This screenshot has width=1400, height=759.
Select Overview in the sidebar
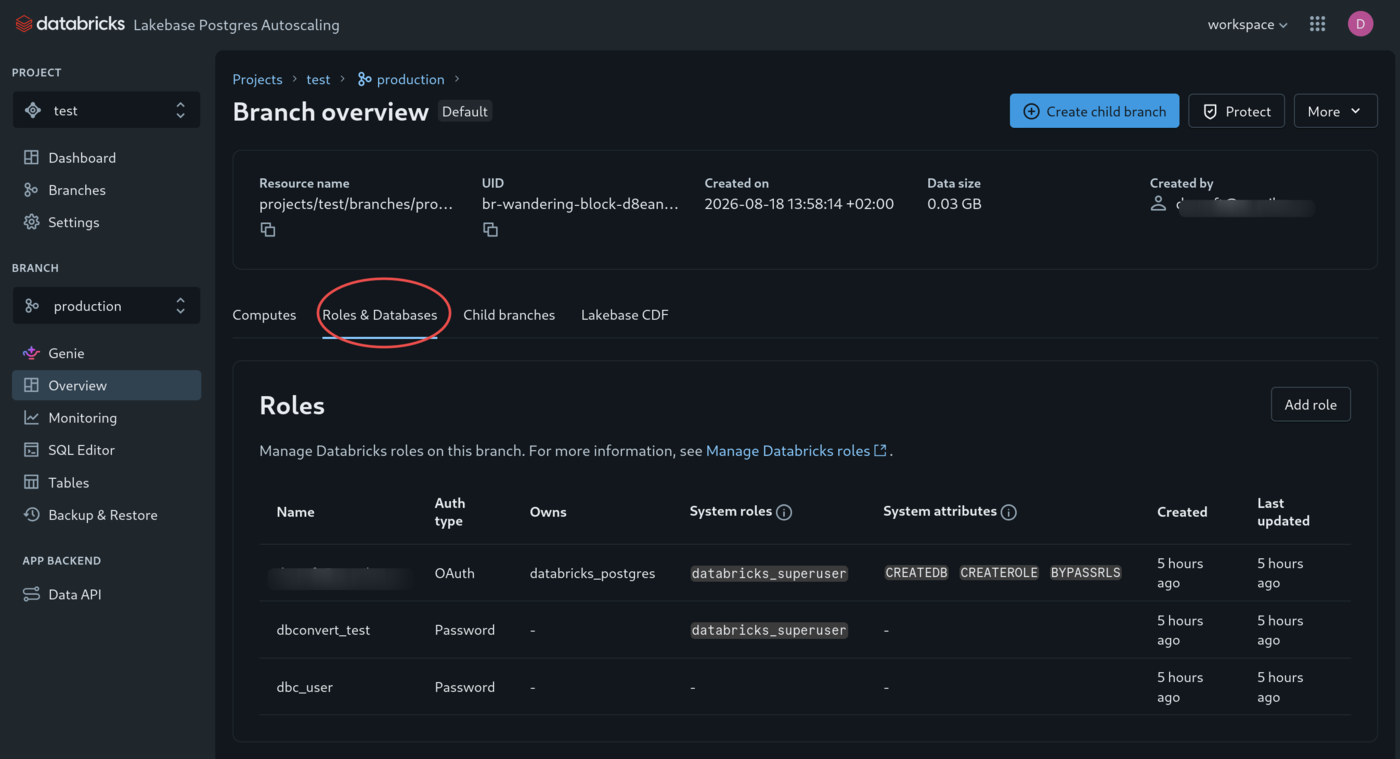tap(106, 385)
